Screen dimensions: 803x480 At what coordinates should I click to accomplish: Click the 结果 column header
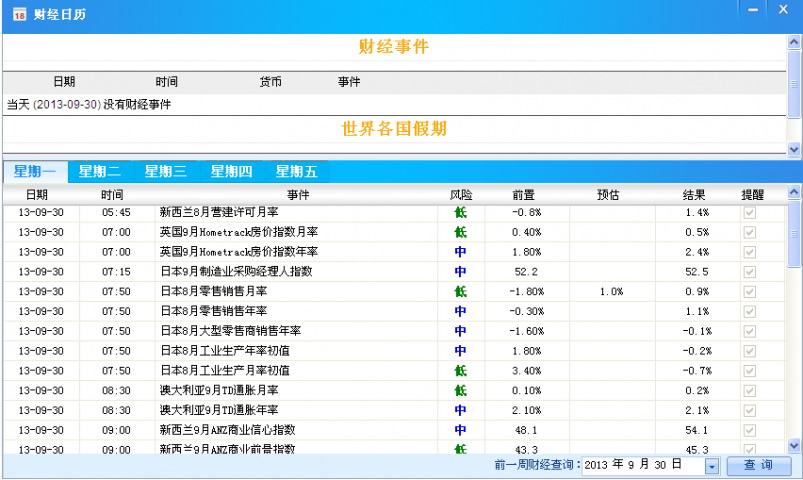coord(695,194)
